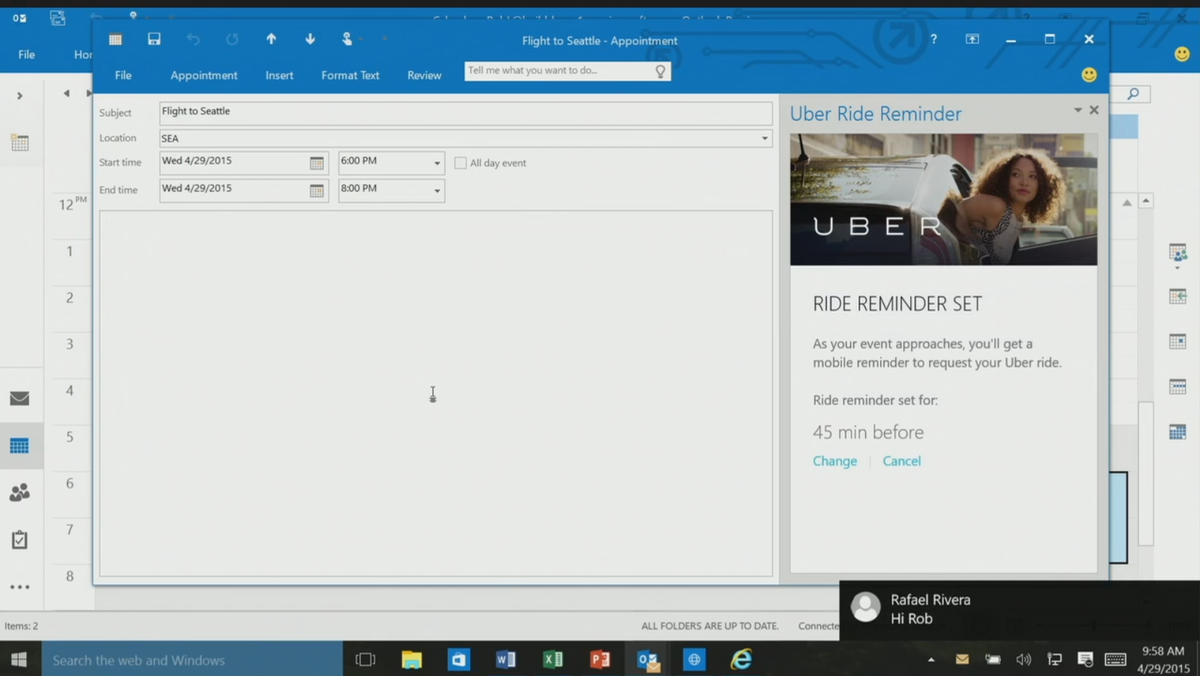The image size is (1200, 676).
Task: Open the End time calendar date picker
Action: pos(317,190)
